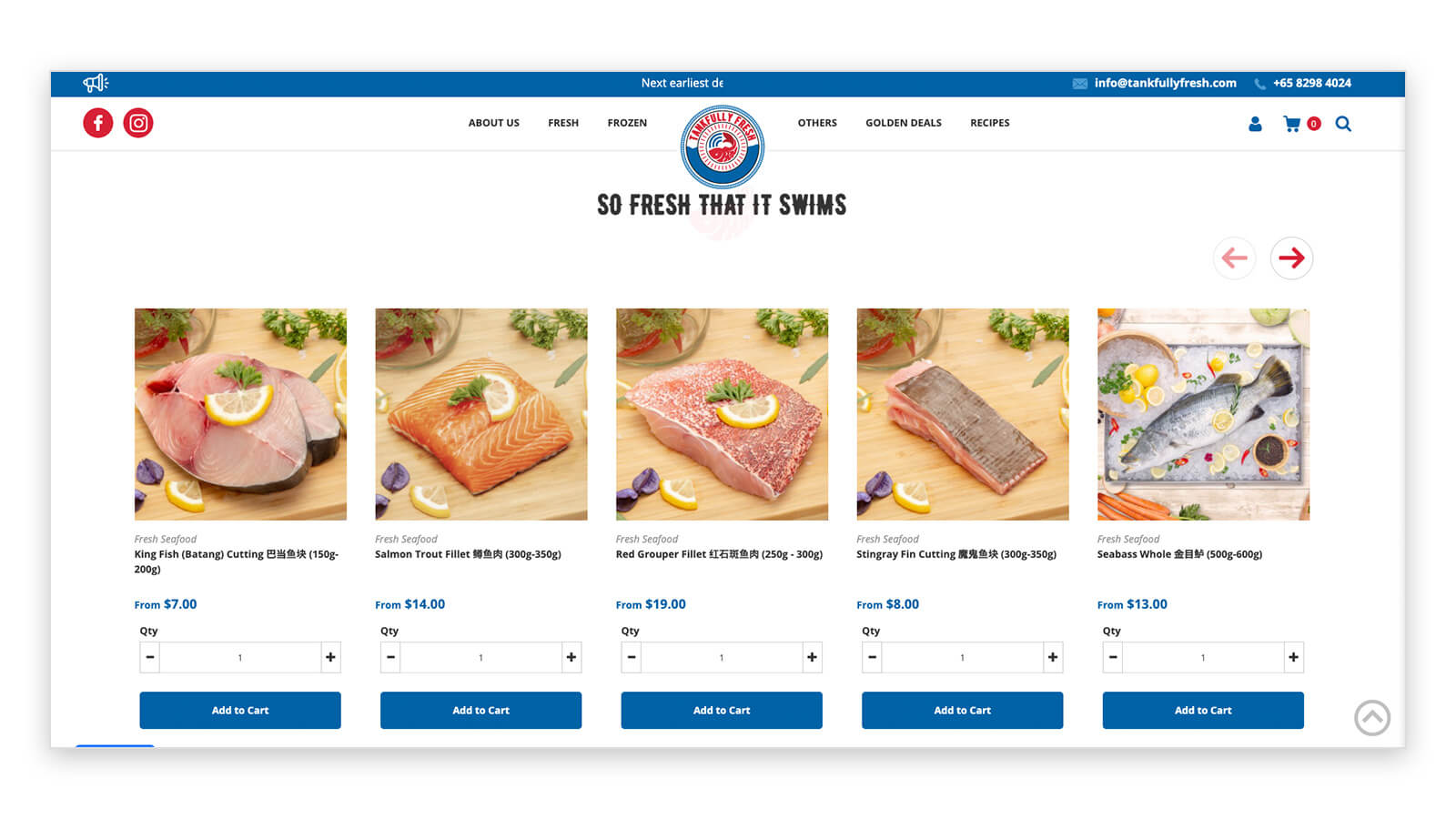Open the RECIPES menu item
Screen dimensions: 1456x819
click(x=990, y=123)
